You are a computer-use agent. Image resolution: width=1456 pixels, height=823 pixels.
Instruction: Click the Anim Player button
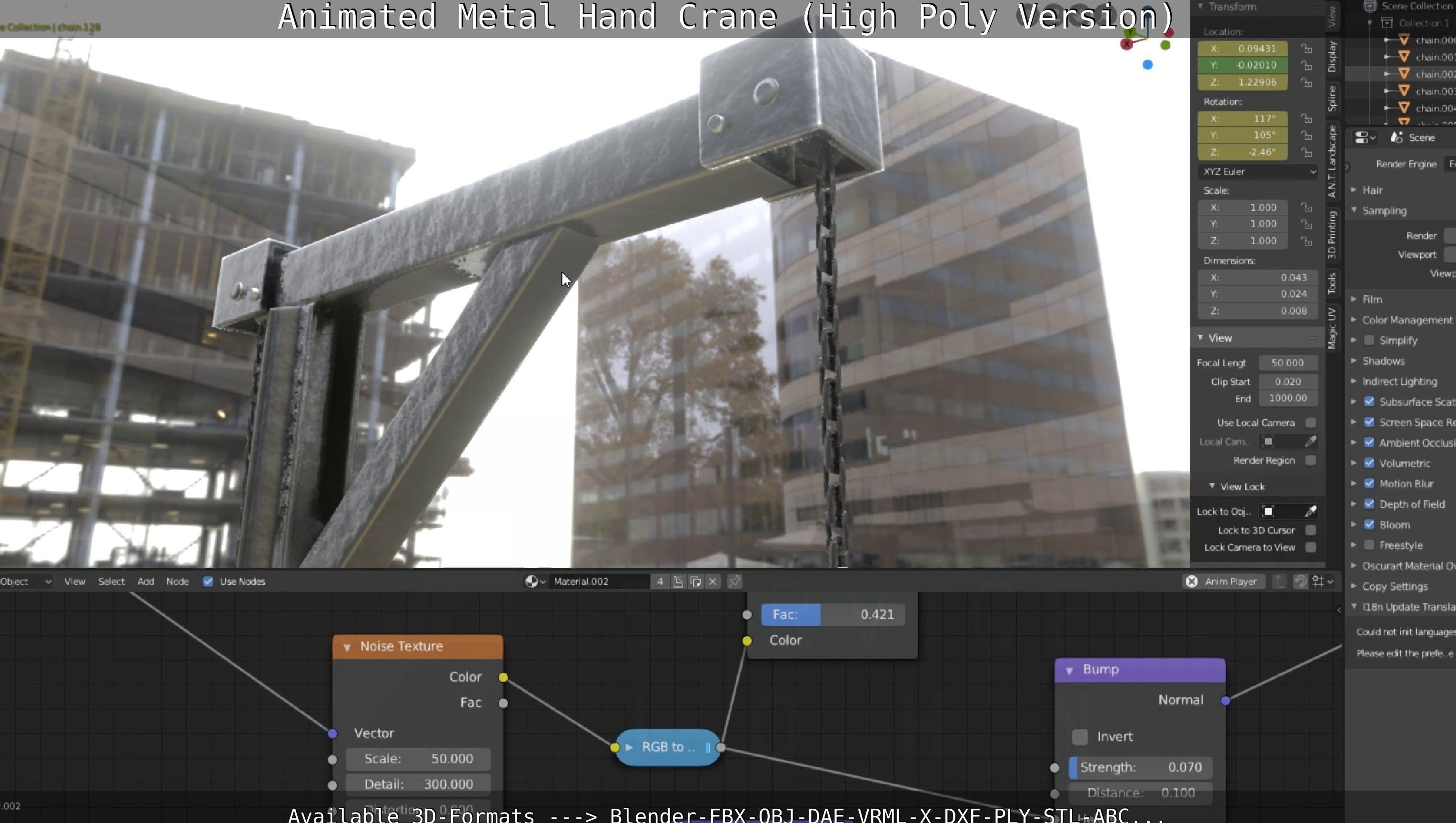click(x=1224, y=581)
